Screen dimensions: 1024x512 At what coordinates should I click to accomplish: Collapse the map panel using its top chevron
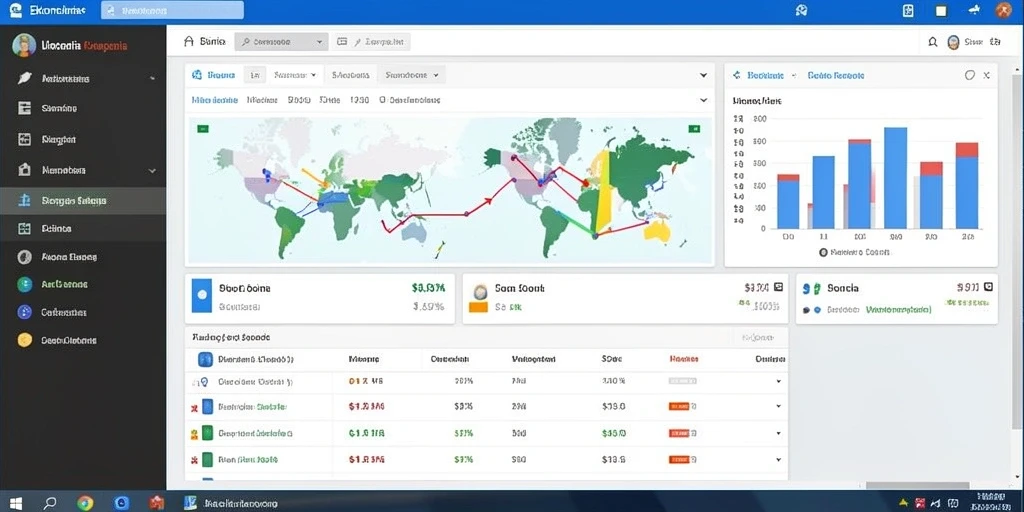pyautogui.click(x=703, y=75)
